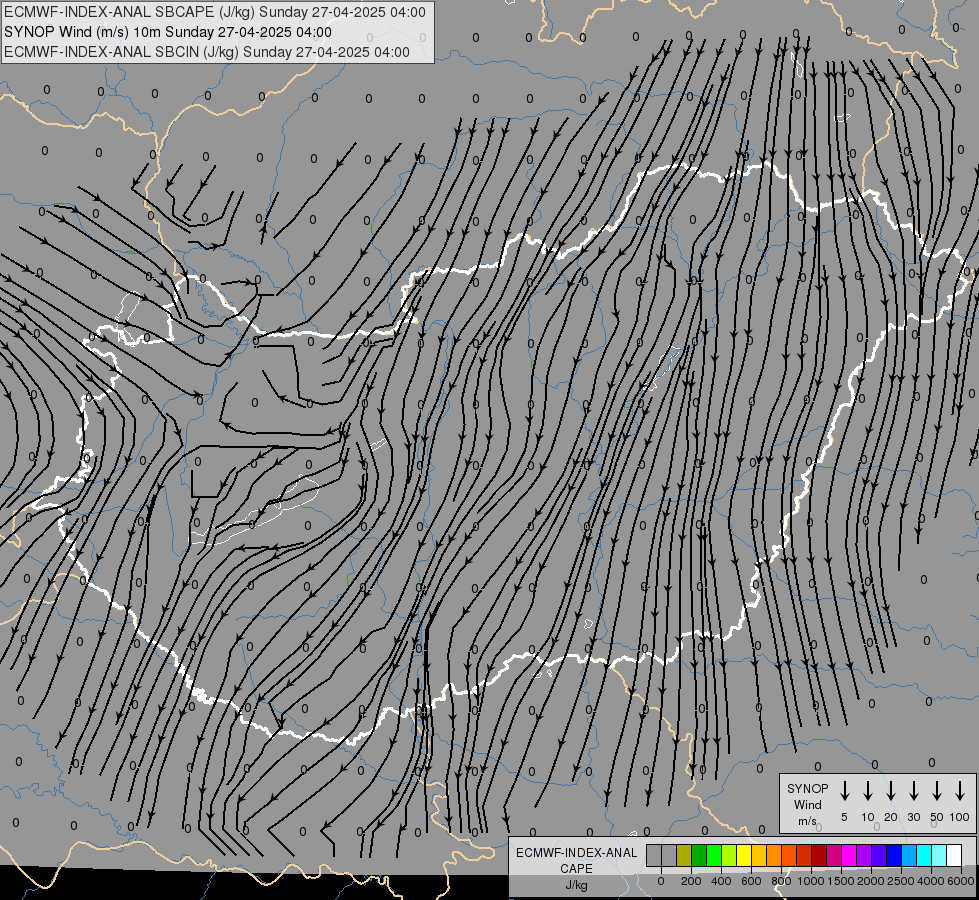Click the wind arrow above the 50 label

[x=937, y=790]
